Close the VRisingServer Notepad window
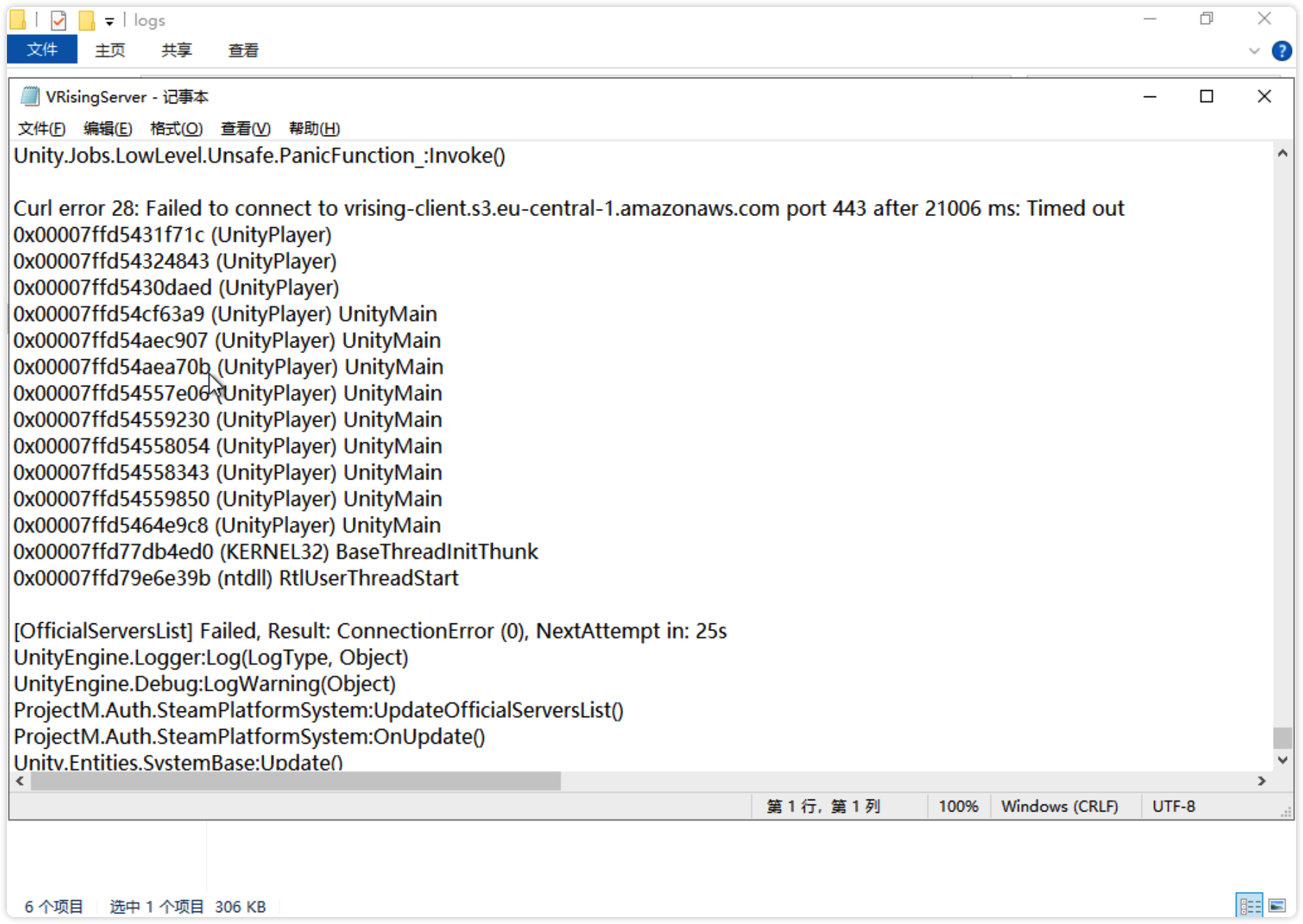This screenshot has height=924, width=1303. pyautogui.click(x=1264, y=96)
